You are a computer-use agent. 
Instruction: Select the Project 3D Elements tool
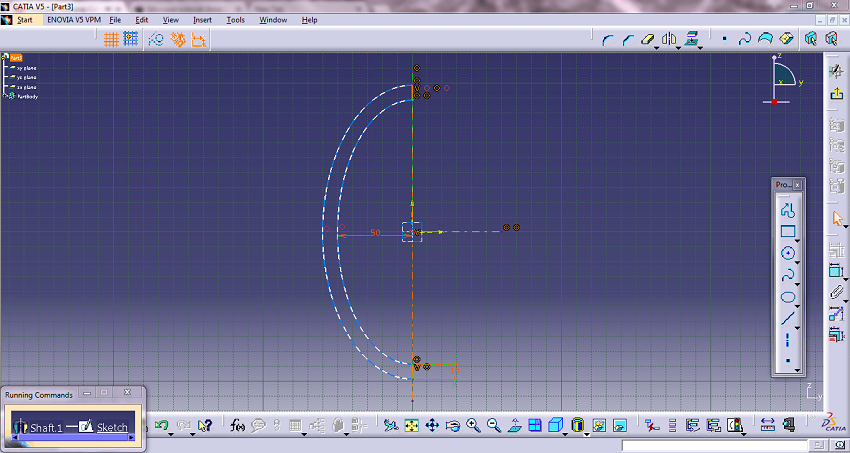tap(691, 39)
